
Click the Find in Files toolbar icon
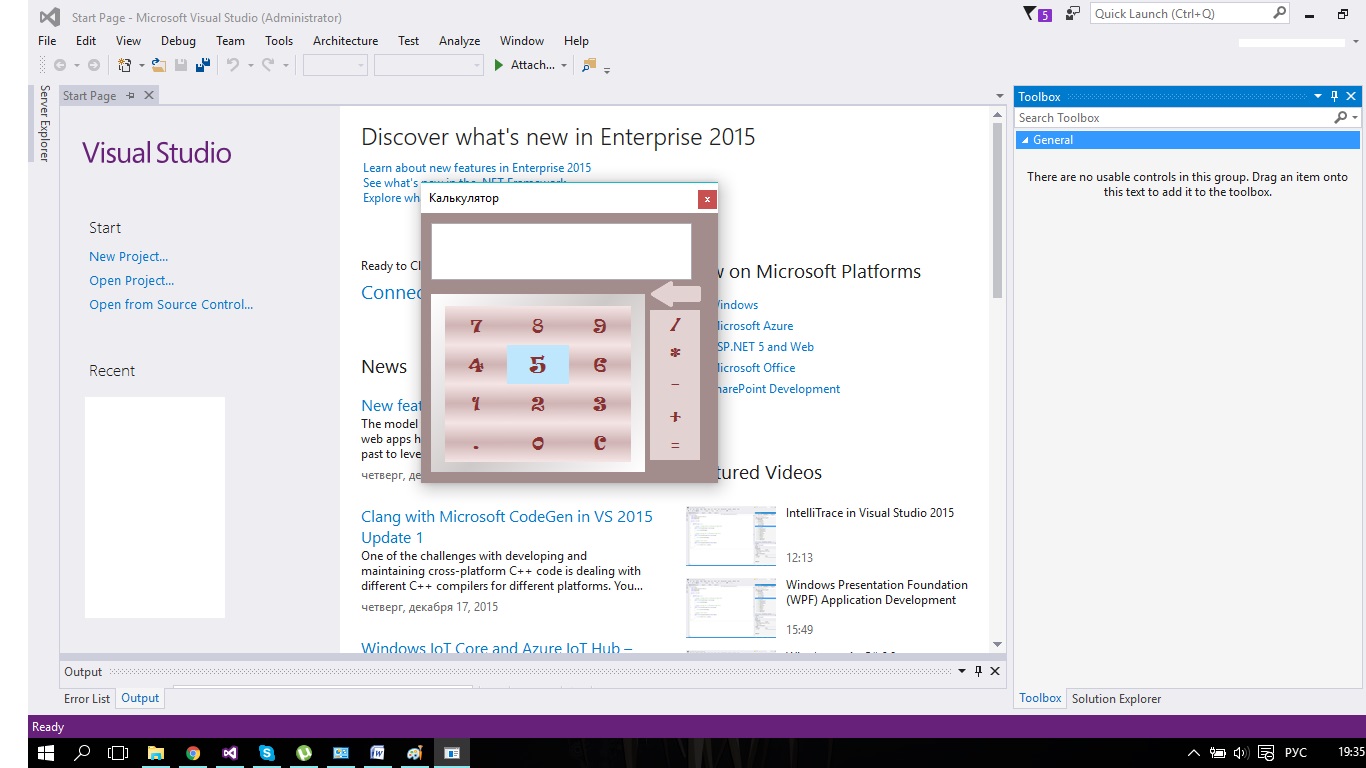(588, 65)
